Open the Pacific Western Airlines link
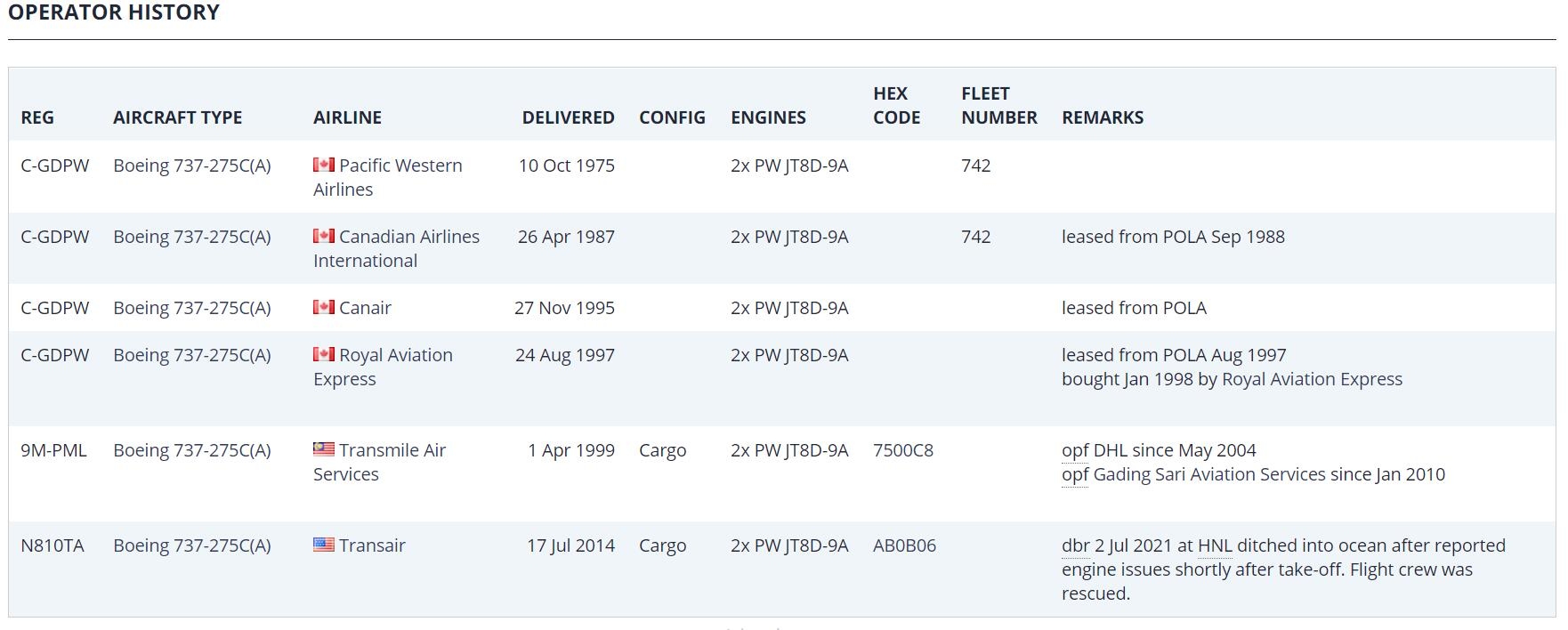 pyautogui.click(x=388, y=177)
